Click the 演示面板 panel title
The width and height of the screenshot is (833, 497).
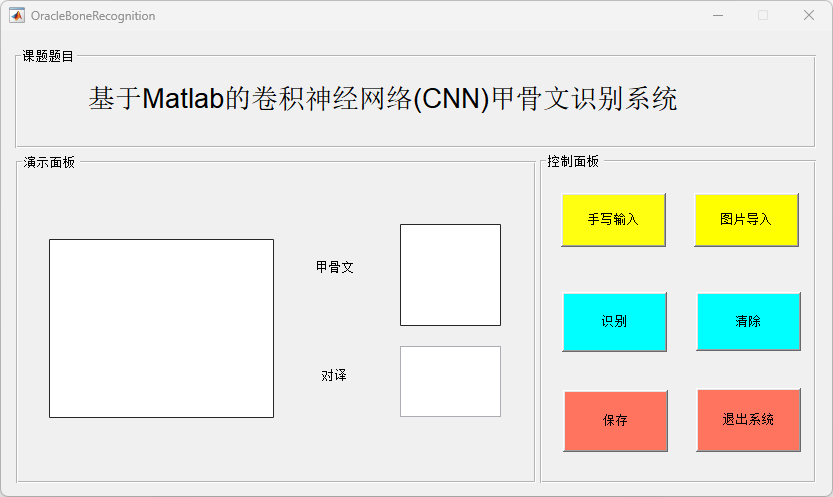[49, 162]
